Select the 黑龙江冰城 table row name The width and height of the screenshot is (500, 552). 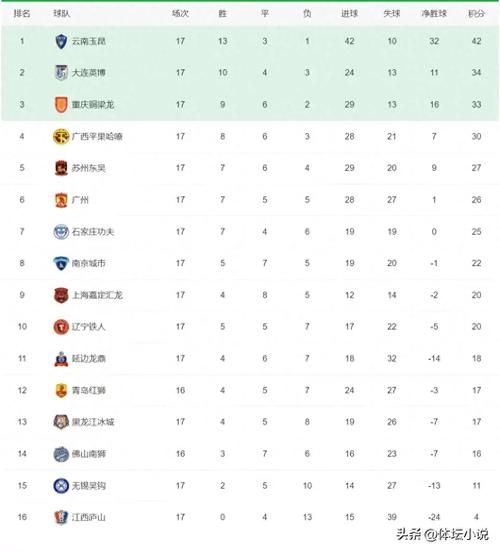tap(93, 422)
